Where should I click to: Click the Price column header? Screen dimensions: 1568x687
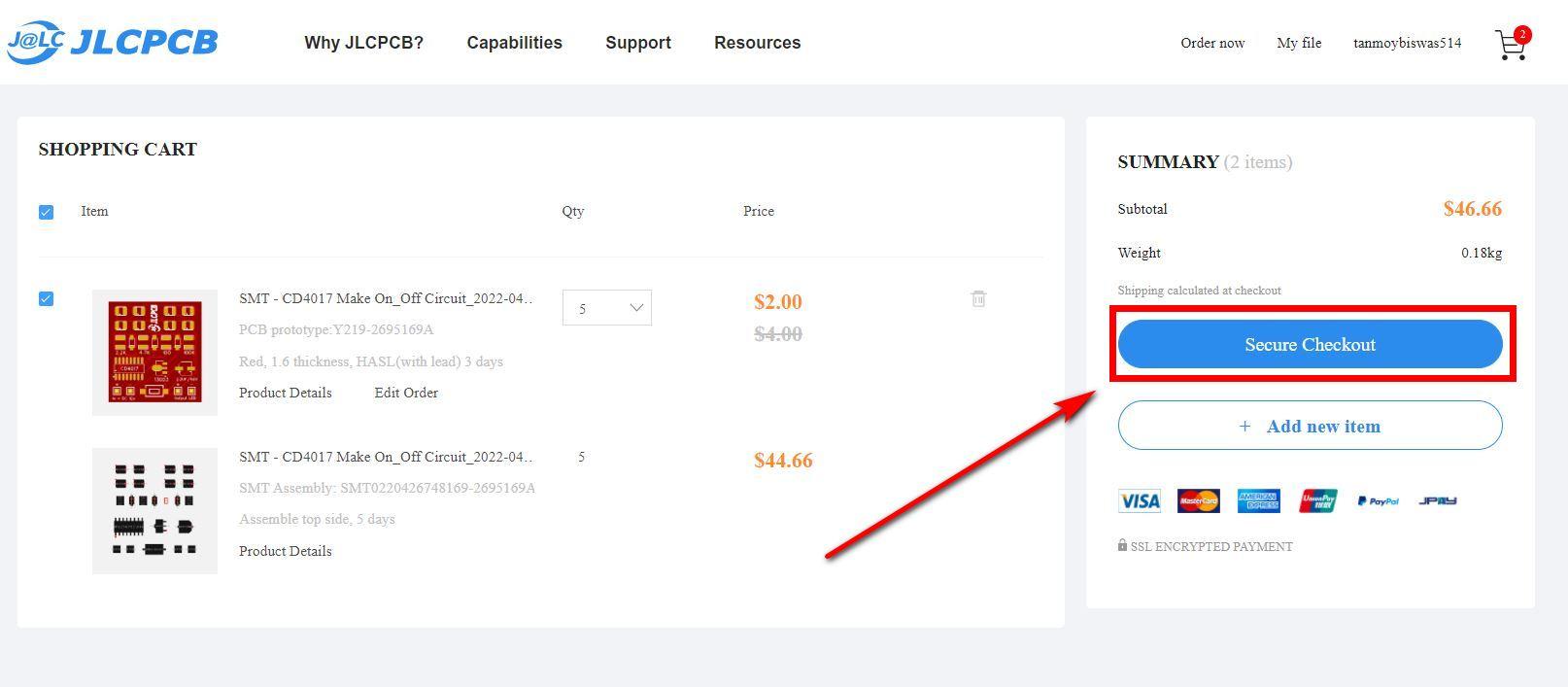pyautogui.click(x=759, y=211)
